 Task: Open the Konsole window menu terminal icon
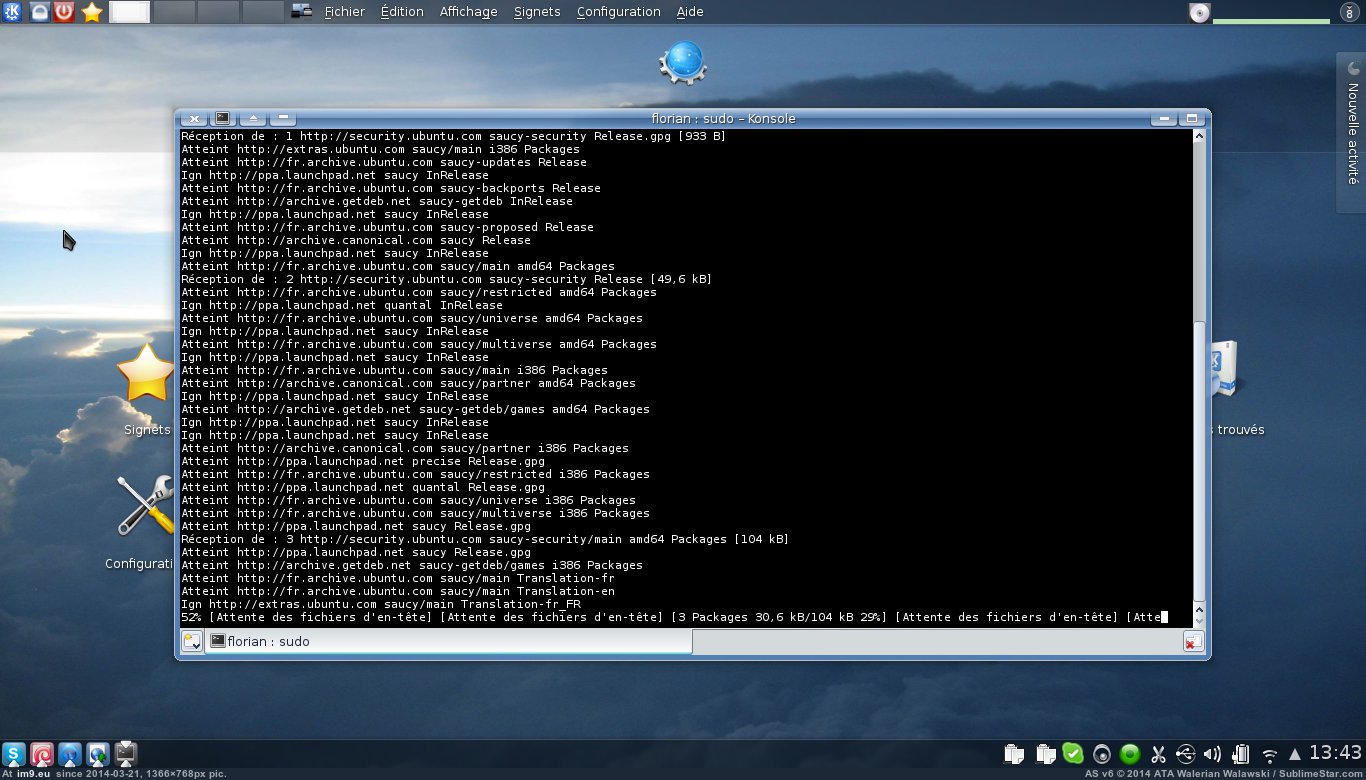click(x=223, y=118)
